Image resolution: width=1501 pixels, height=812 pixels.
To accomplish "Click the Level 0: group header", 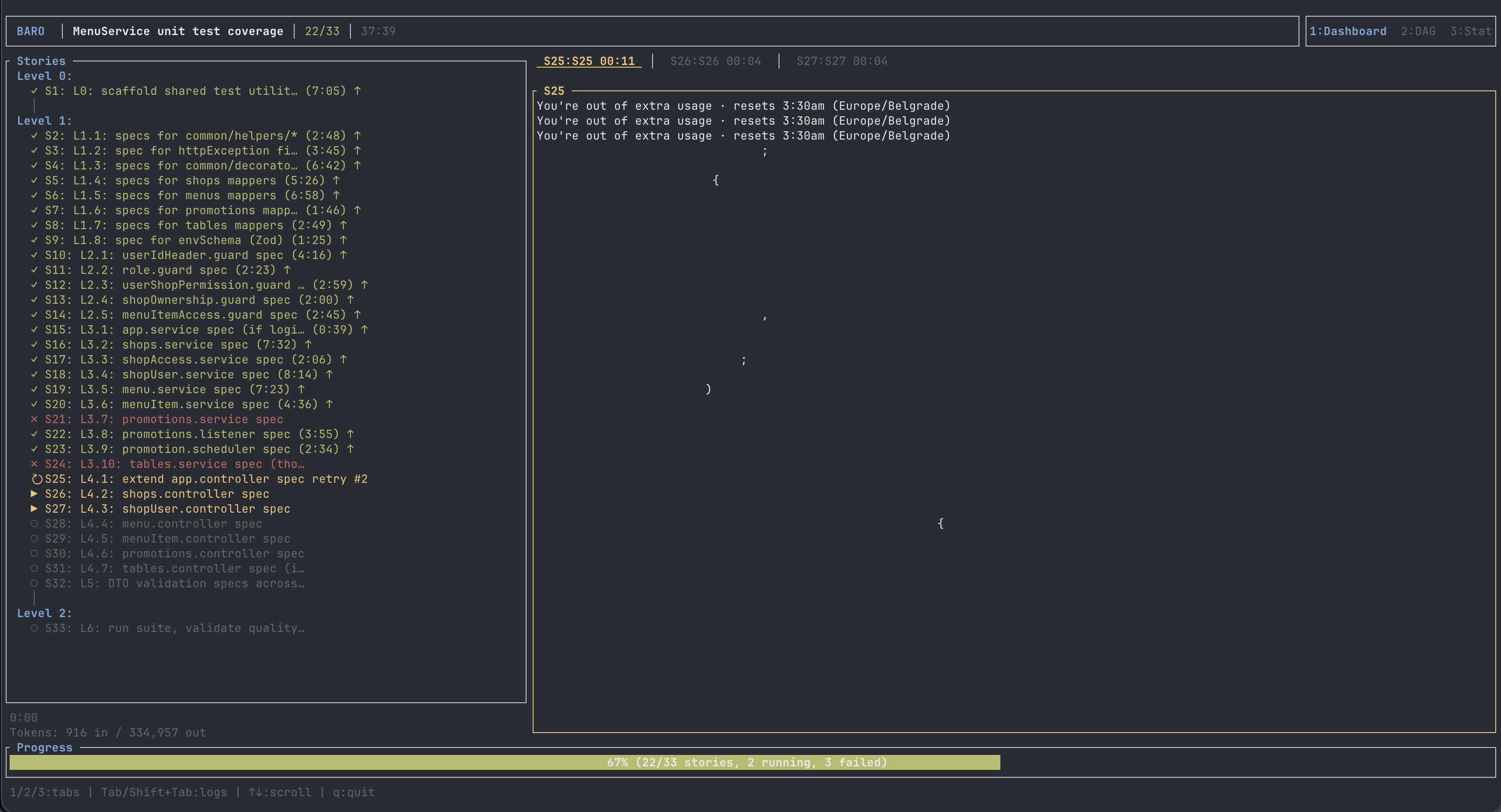I will pyautogui.click(x=44, y=76).
